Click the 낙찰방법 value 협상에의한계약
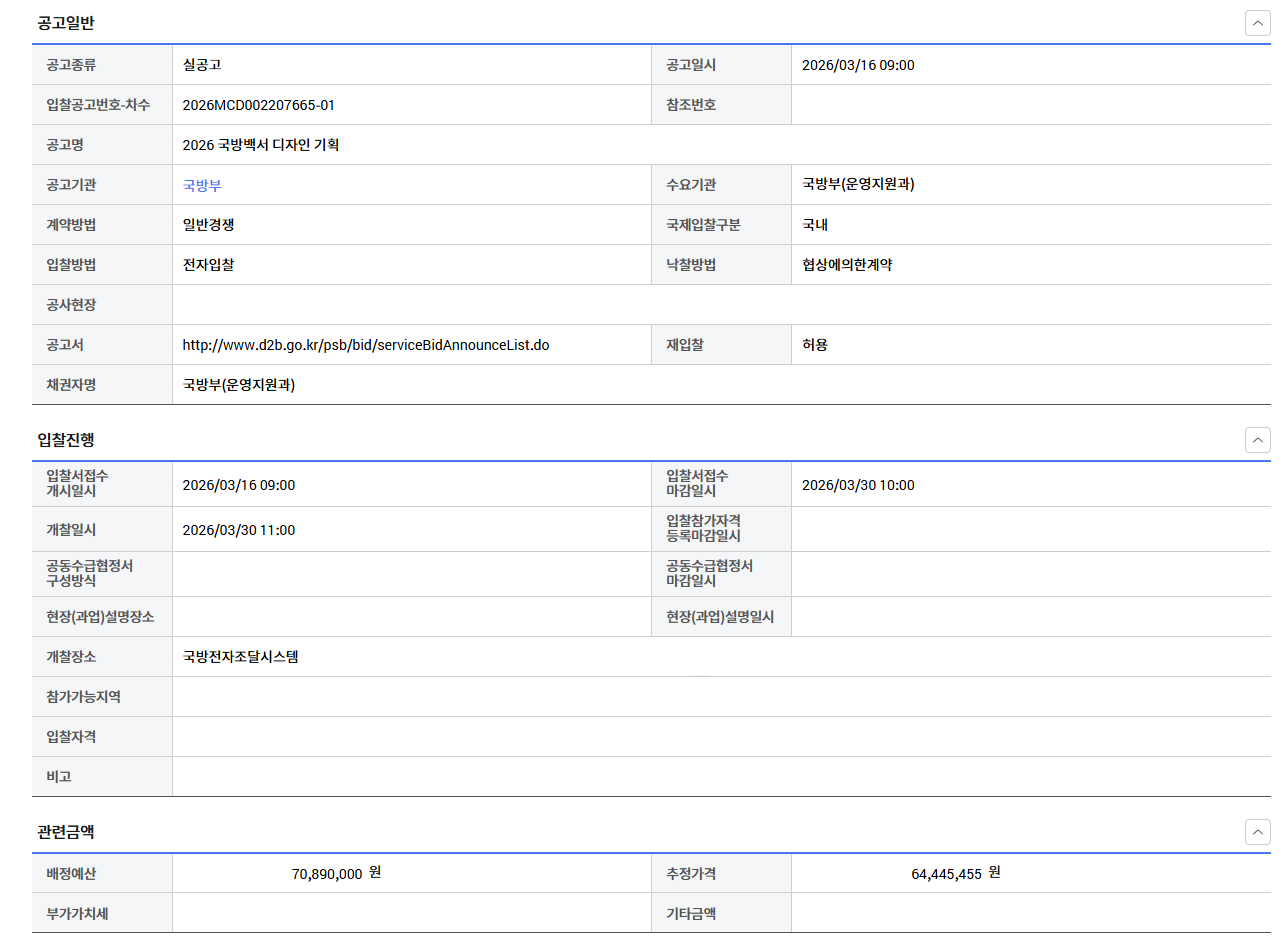 847,265
